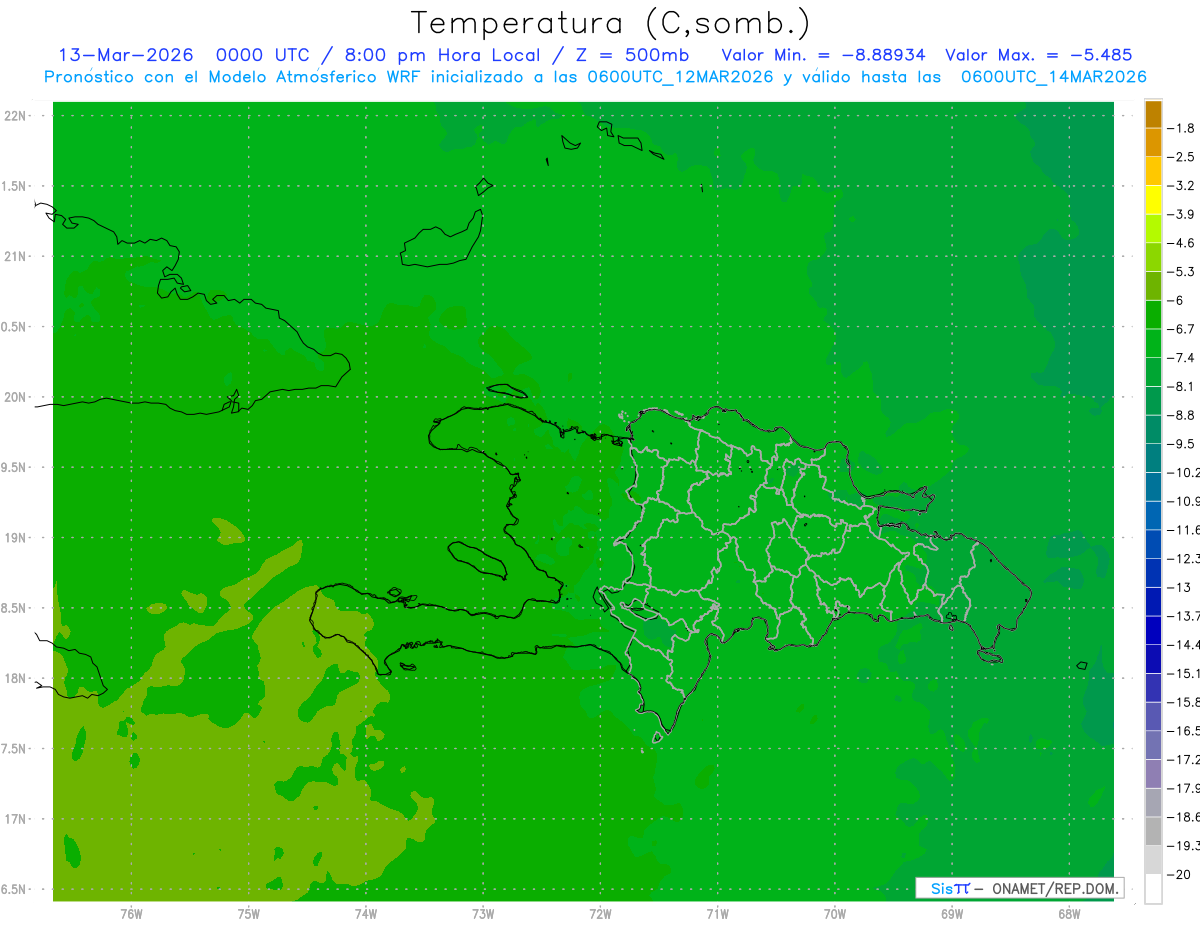Click the title 'Temperatura (C,somb.)'
This screenshot has width=1200, height=927.
coord(611,23)
